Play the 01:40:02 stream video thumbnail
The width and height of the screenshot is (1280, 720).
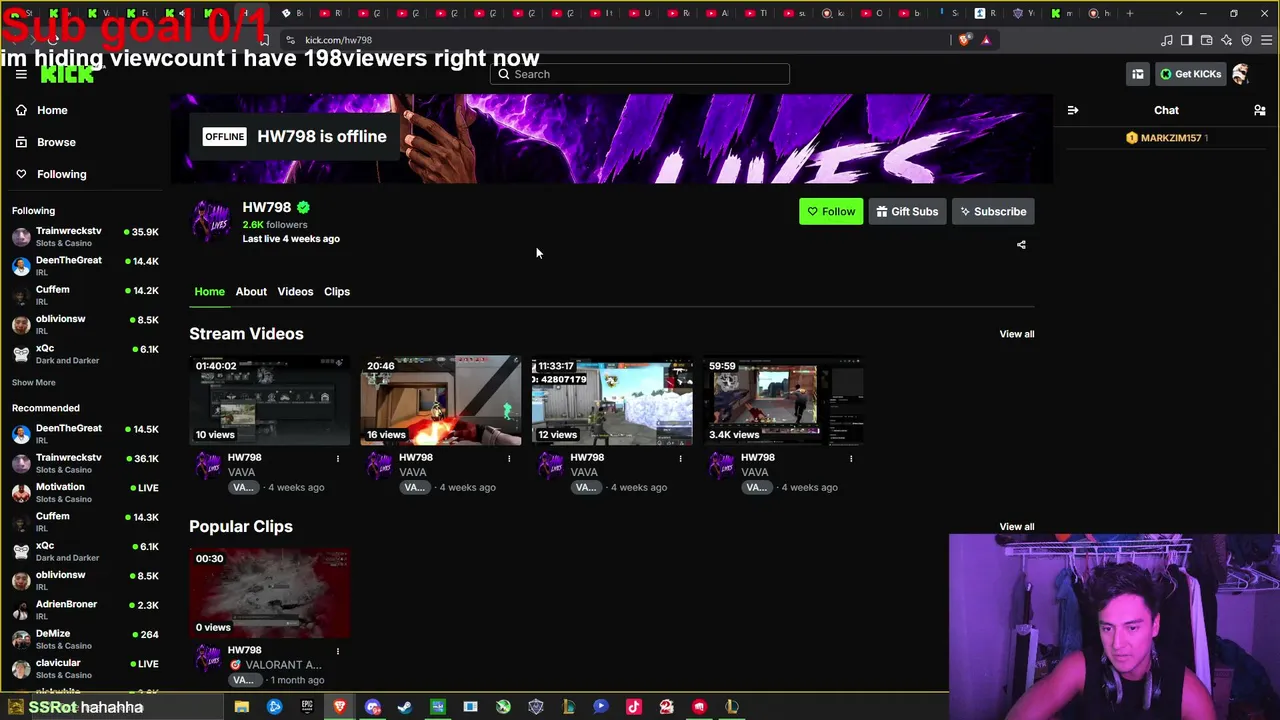[270, 400]
